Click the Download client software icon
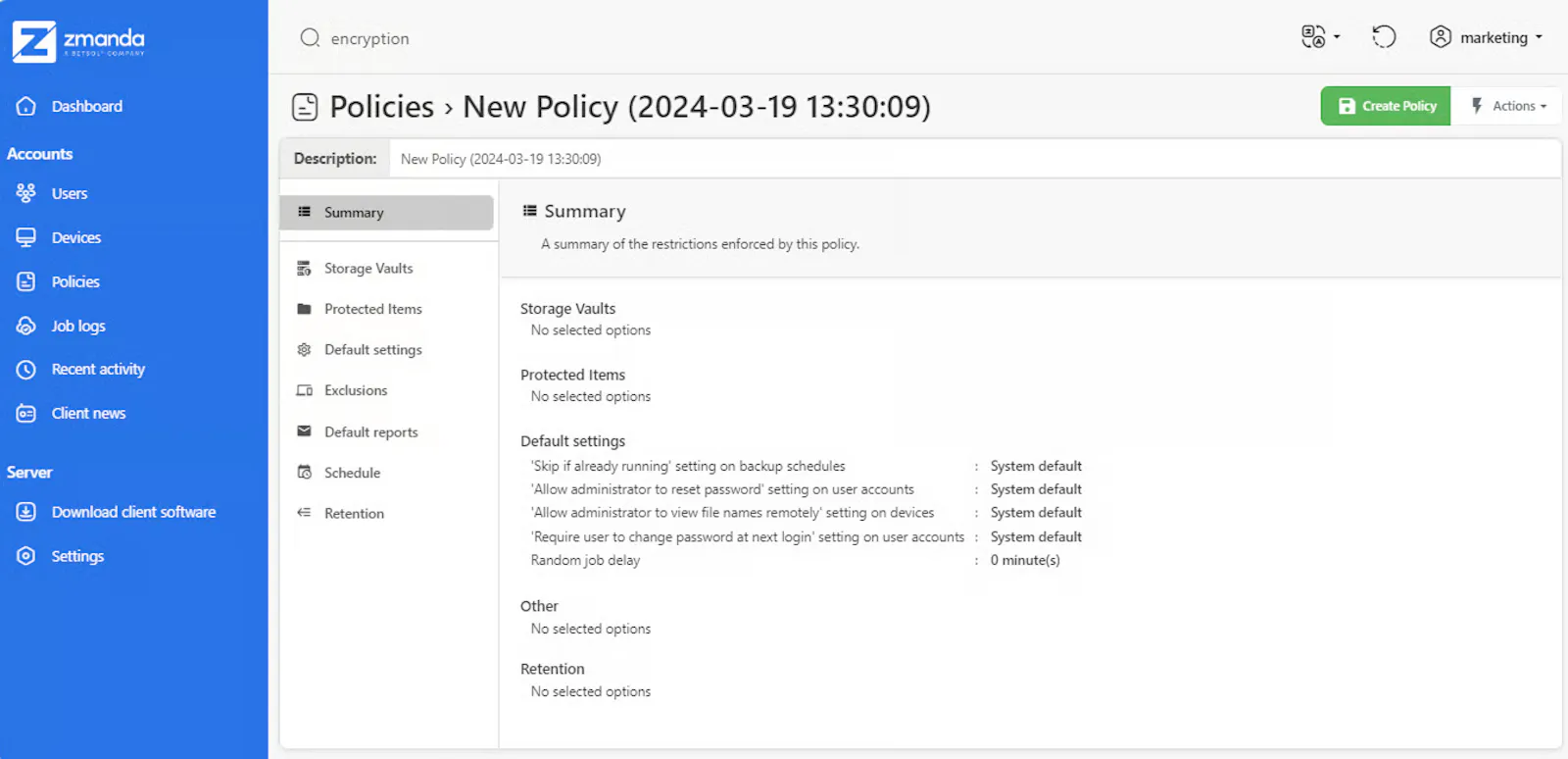1568x759 pixels. 26,512
